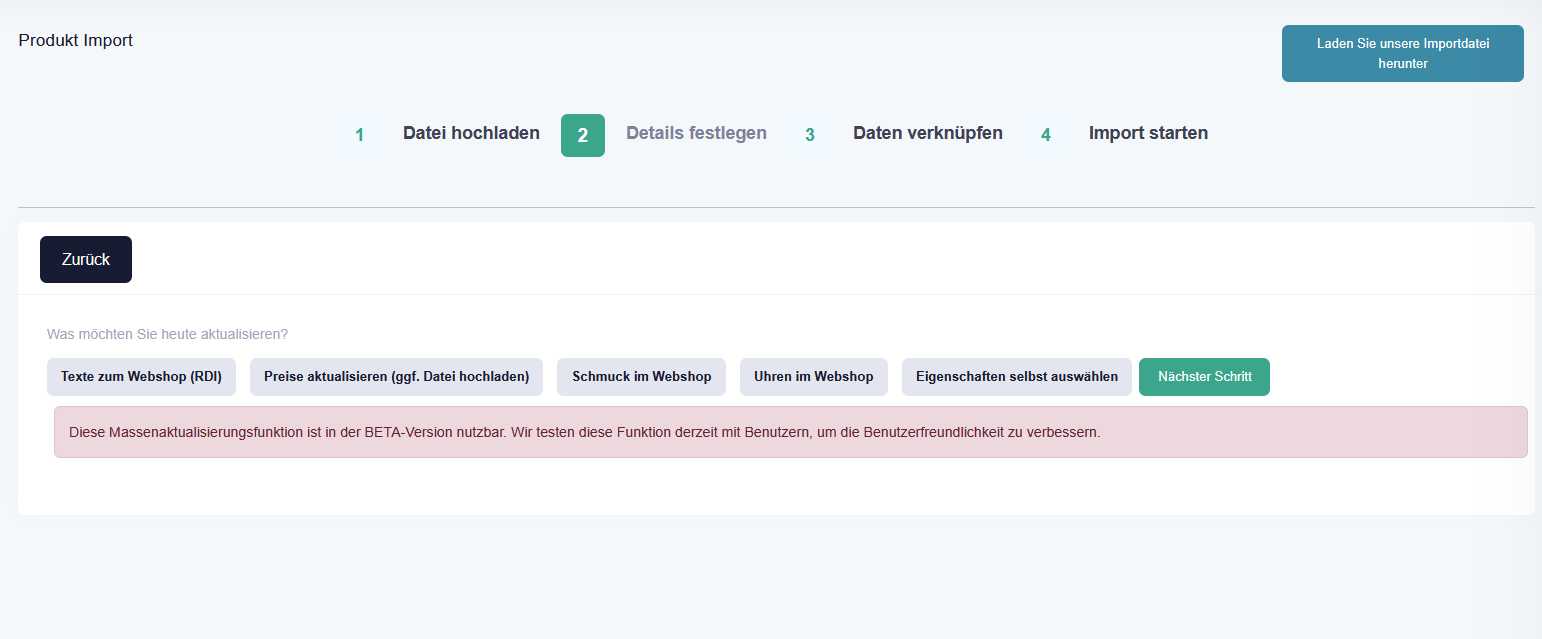This screenshot has width=1542, height=639.
Task: Select Preise aktualisieren option
Action: 396,377
